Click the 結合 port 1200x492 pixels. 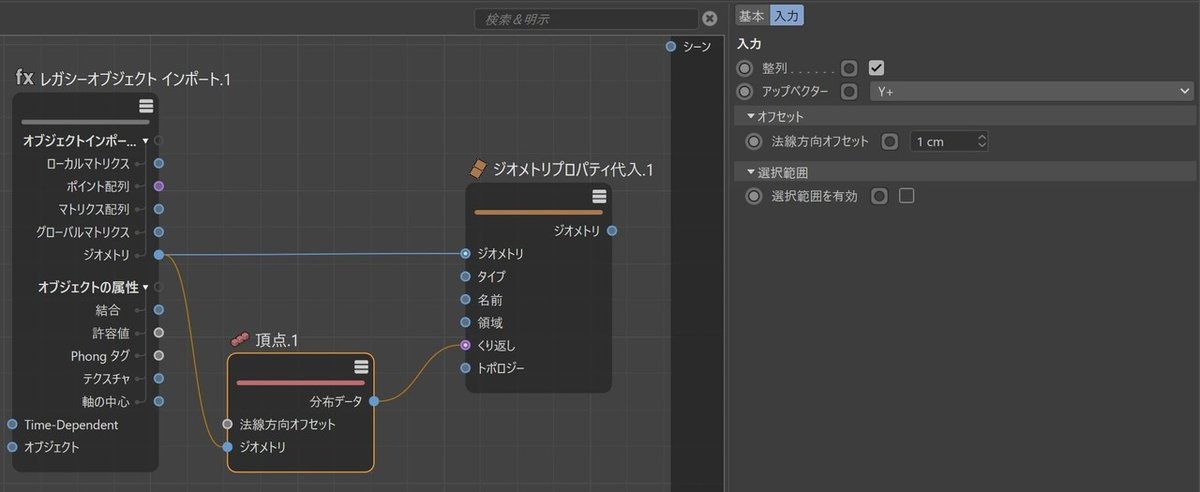159,310
